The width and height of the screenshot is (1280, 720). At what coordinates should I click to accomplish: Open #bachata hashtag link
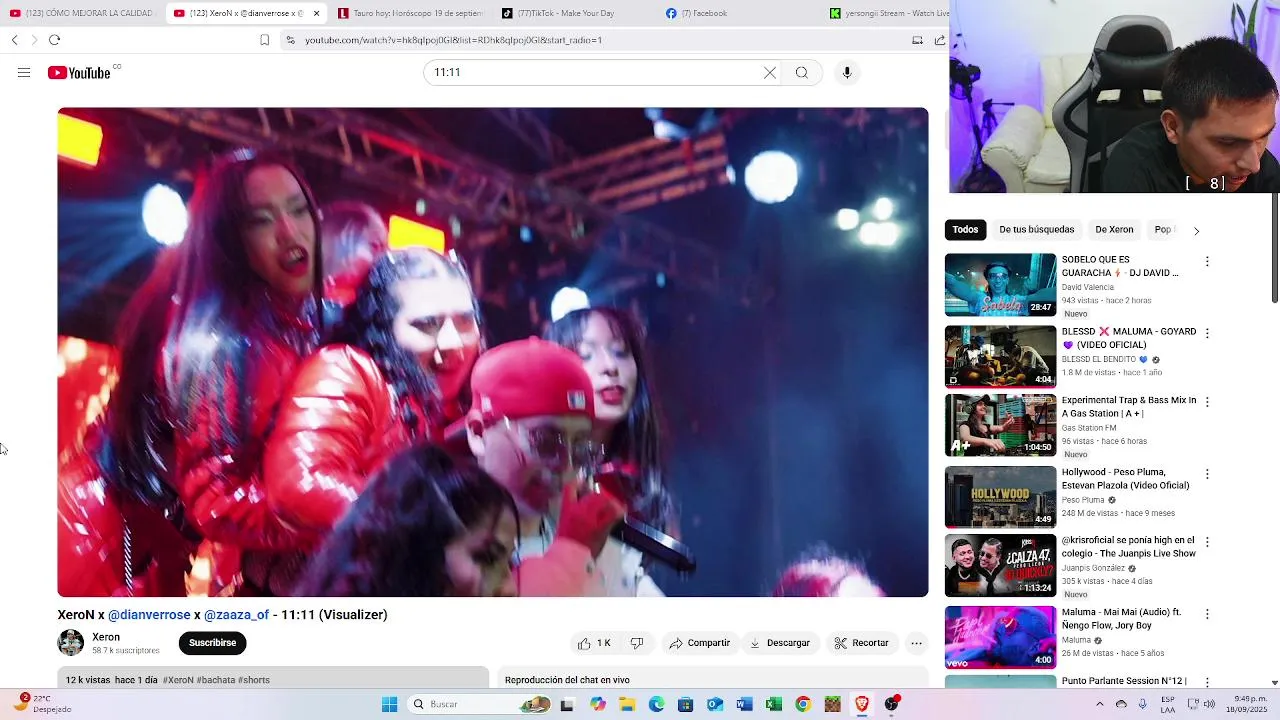click(x=216, y=680)
